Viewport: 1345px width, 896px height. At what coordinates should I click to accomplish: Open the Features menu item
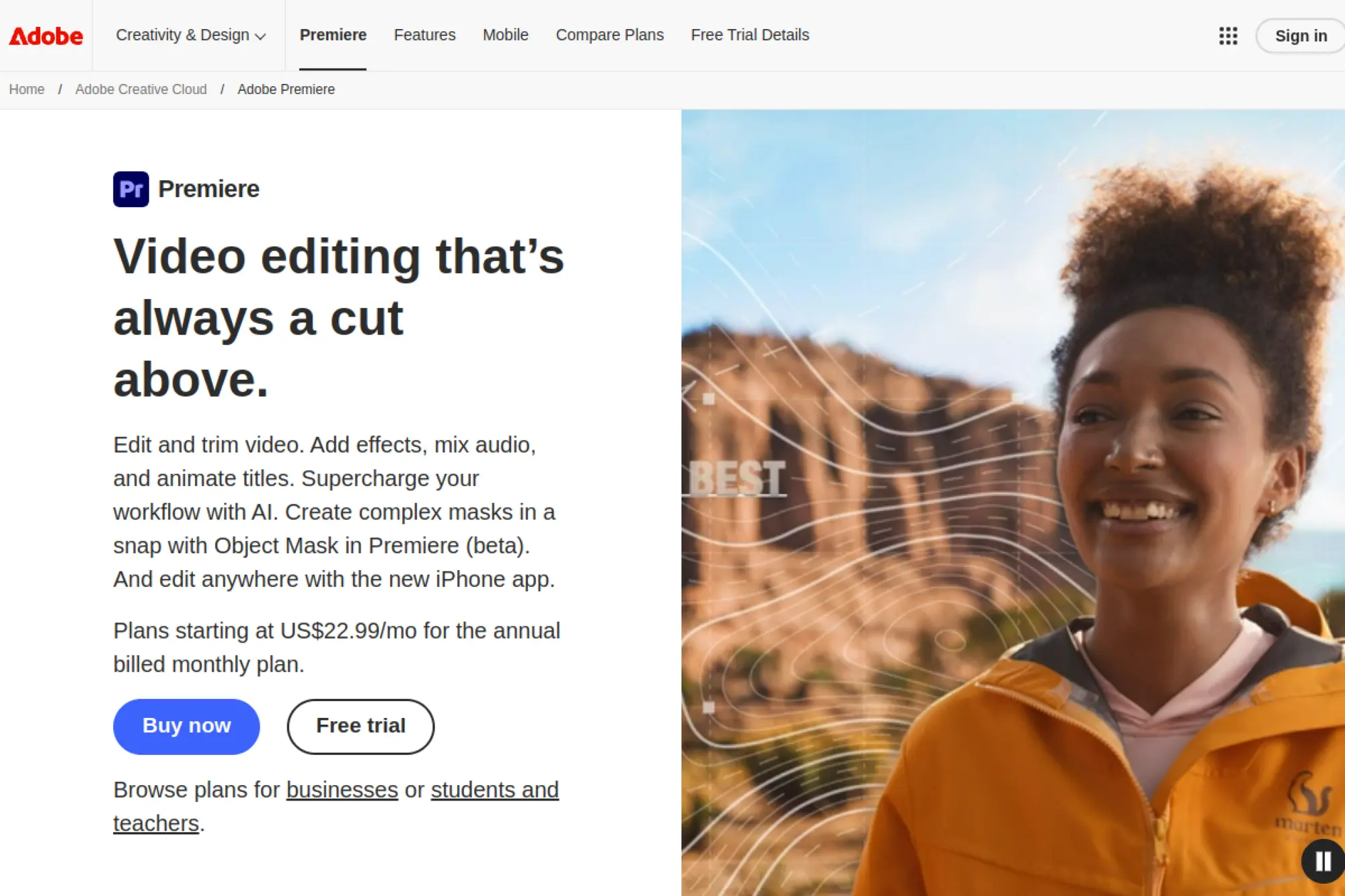coord(424,35)
